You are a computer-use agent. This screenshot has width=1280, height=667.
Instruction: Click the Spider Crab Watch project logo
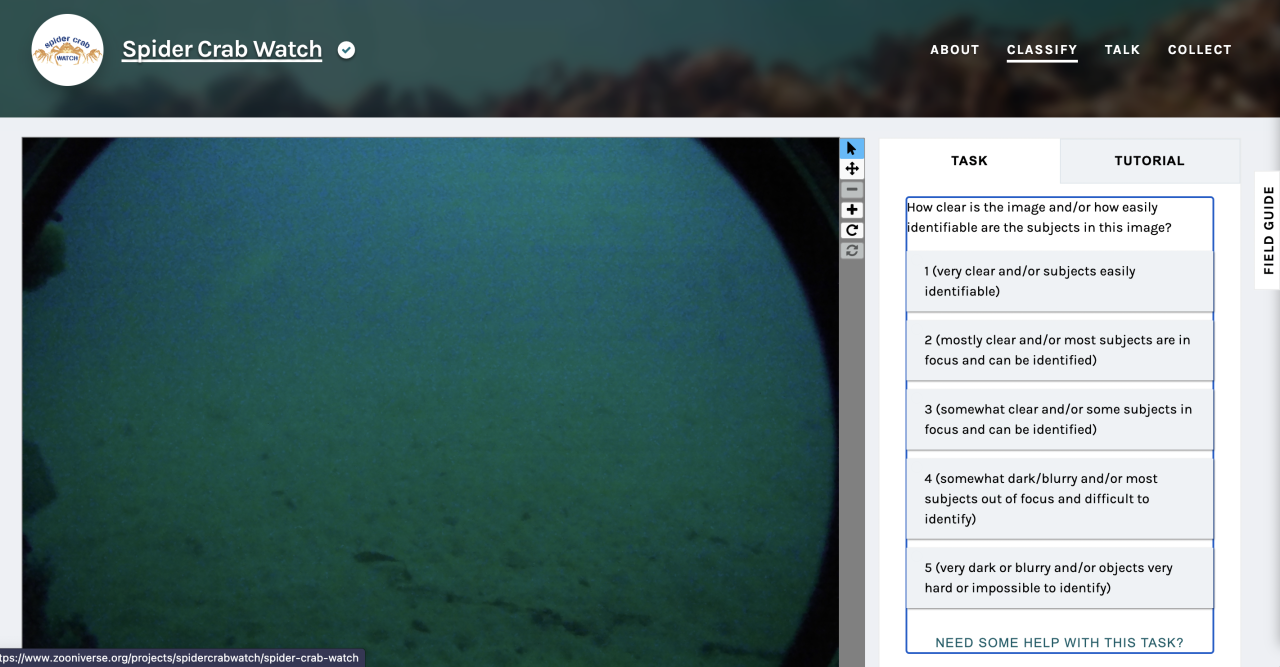(x=68, y=50)
